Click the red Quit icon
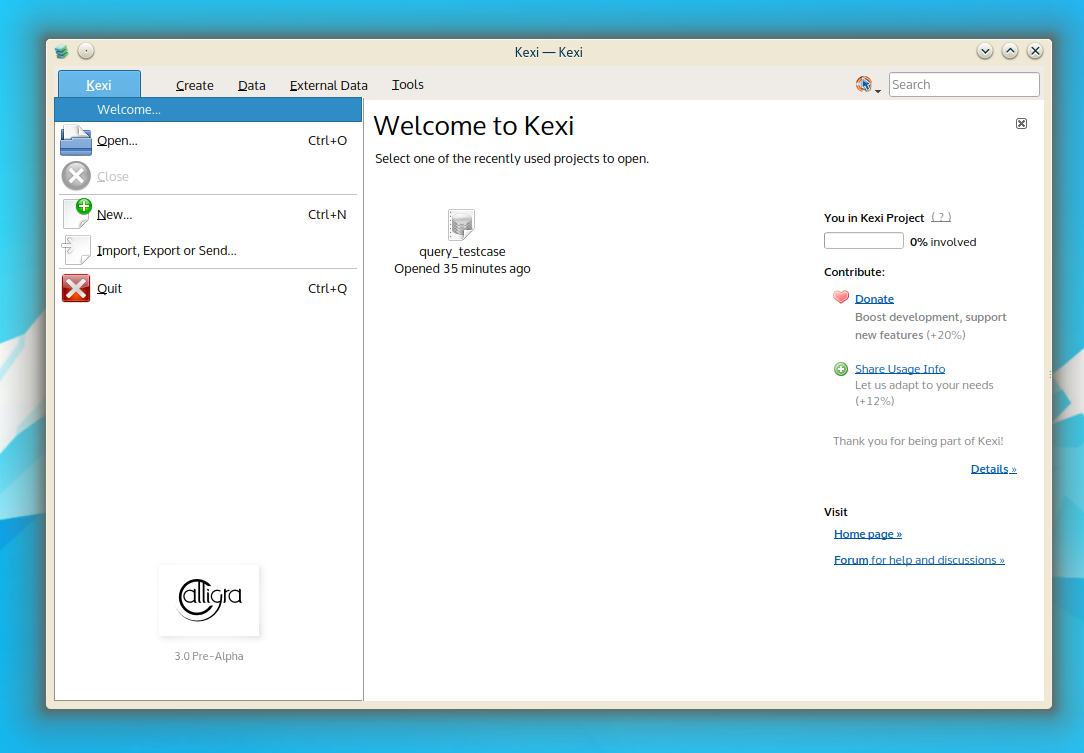The width and height of the screenshot is (1084, 753). pyautogui.click(x=76, y=288)
